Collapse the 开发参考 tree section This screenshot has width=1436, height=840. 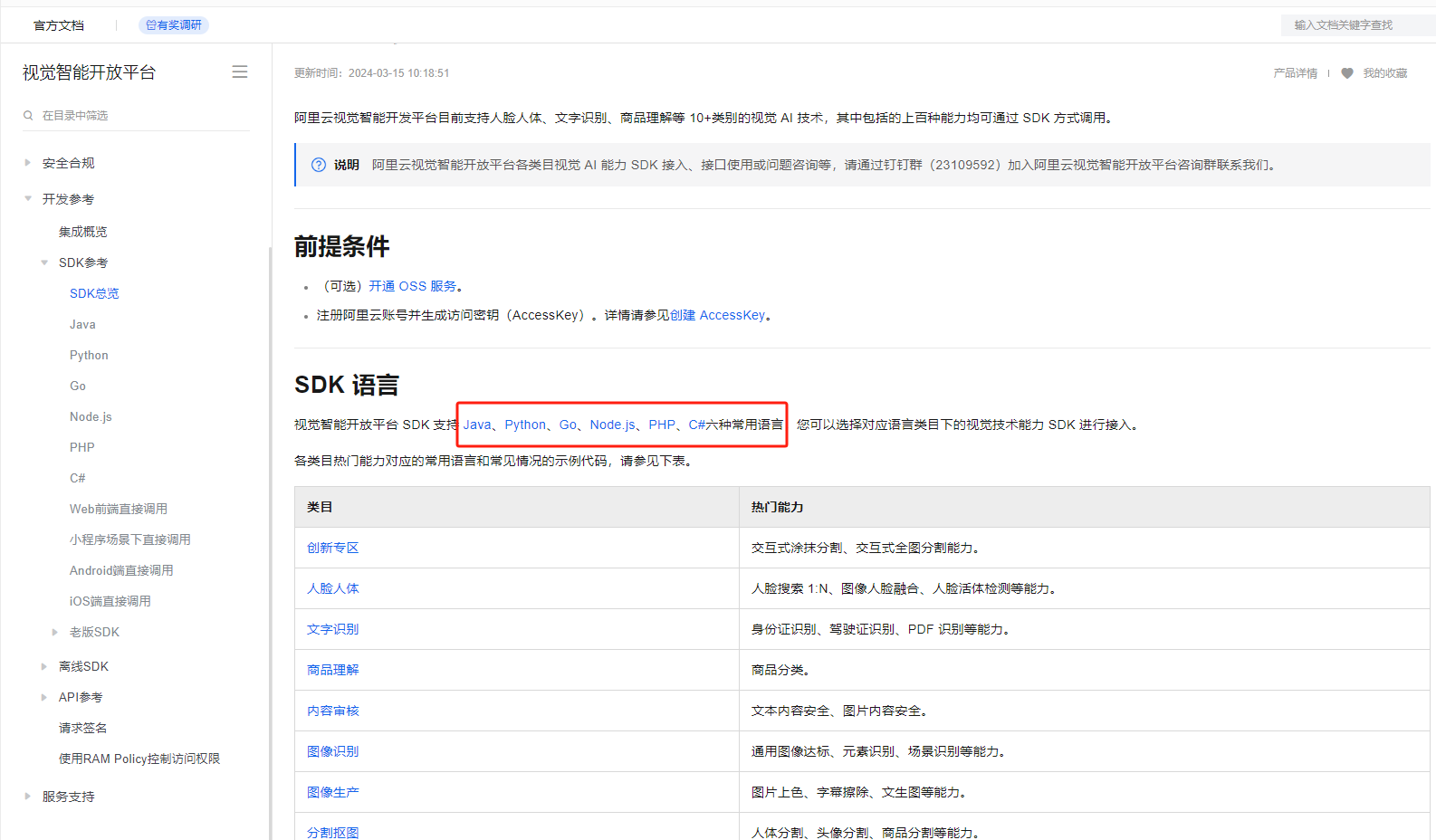coord(28,199)
